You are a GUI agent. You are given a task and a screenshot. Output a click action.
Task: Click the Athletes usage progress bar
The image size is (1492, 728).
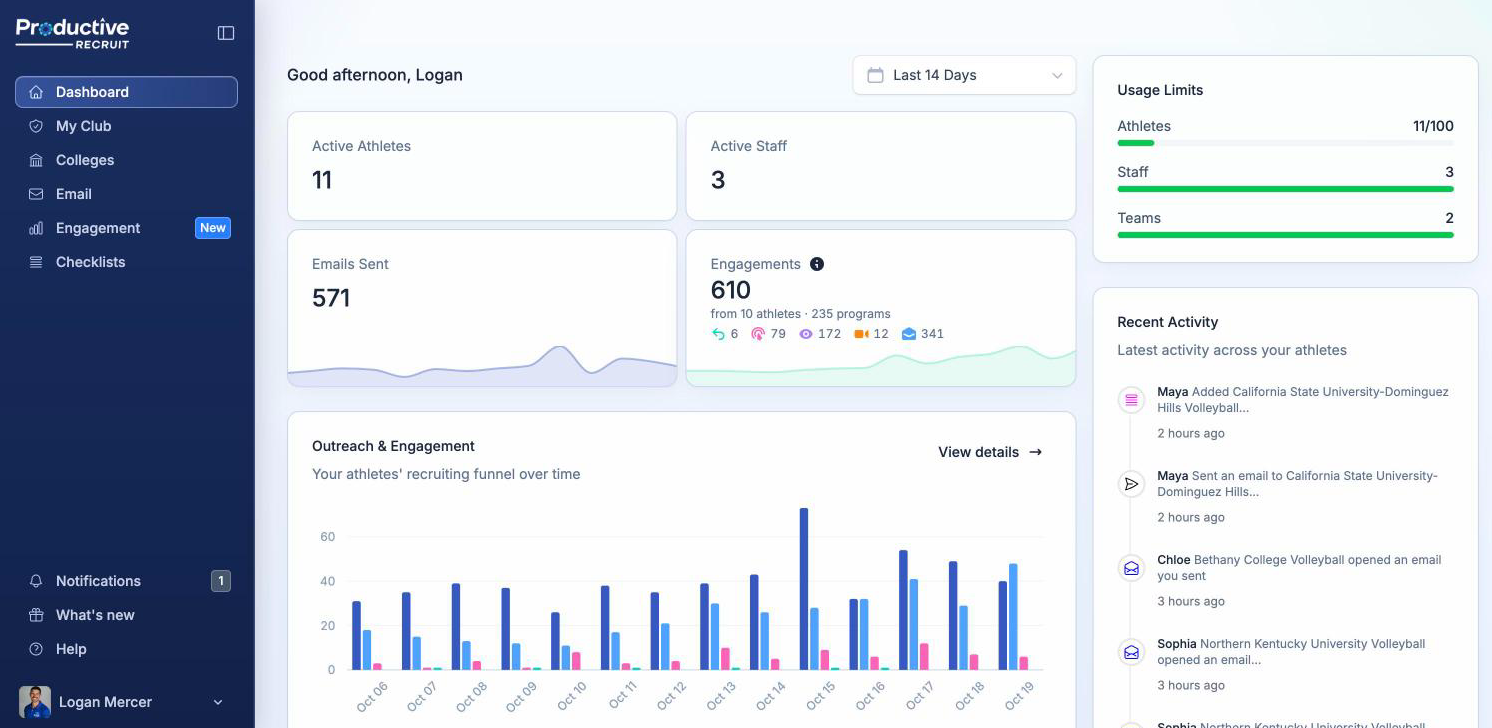point(1285,143)
